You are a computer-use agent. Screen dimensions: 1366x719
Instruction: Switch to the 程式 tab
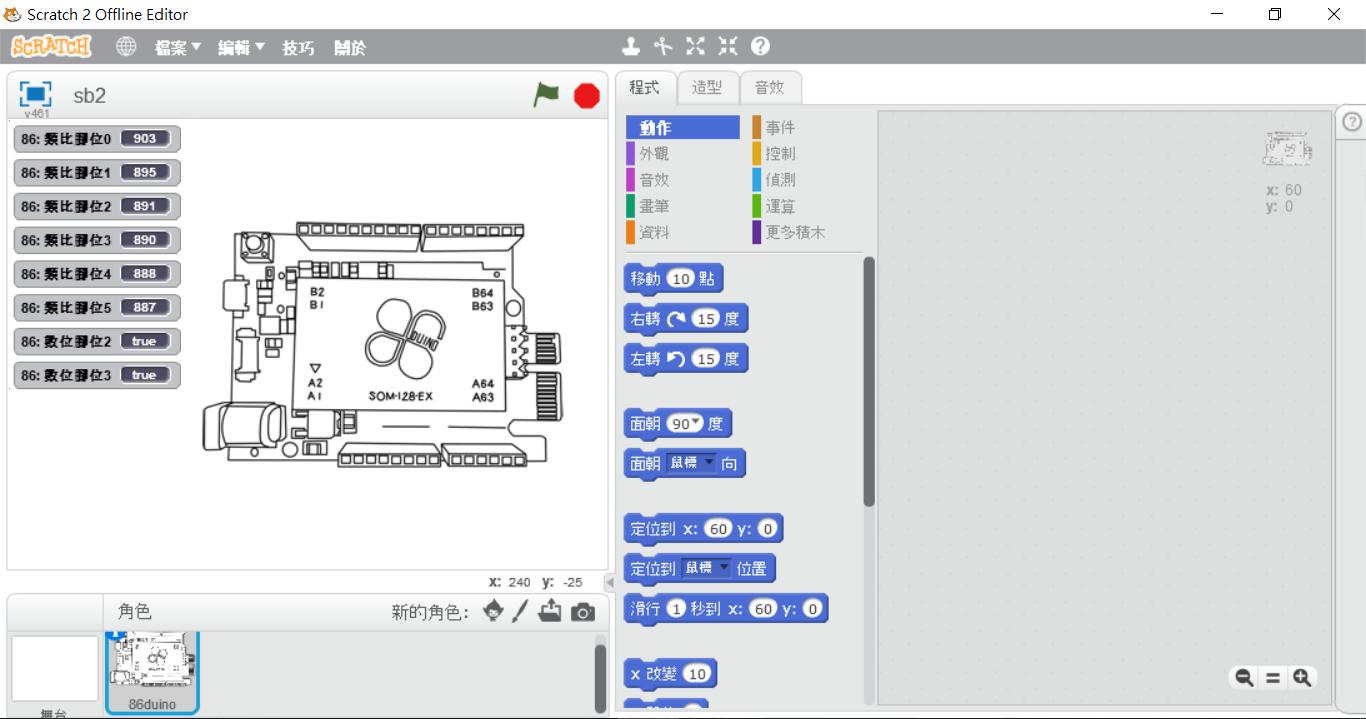645,87
